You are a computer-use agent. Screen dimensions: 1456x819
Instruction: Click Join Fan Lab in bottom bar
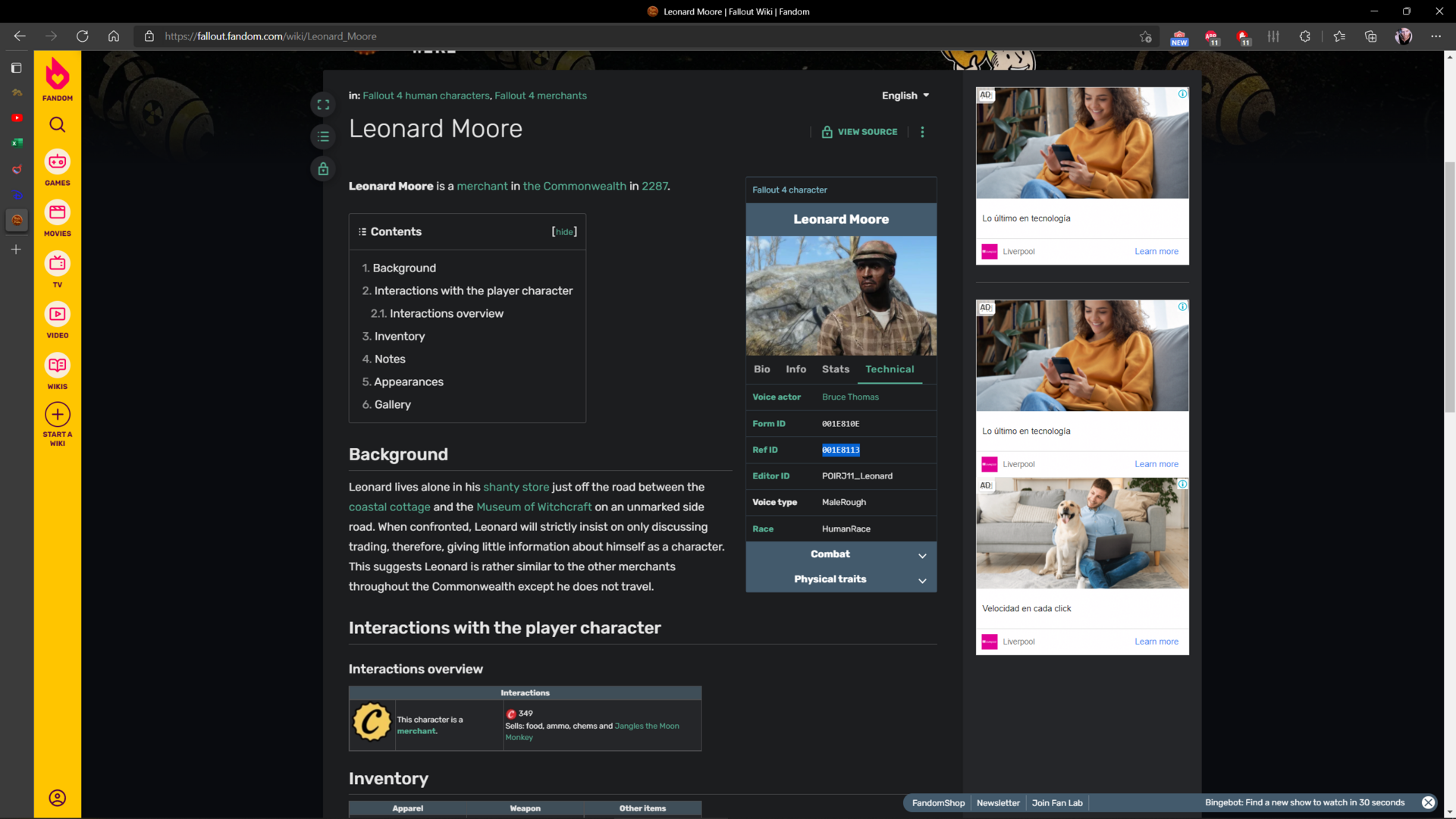click(x=1057, y=803)
